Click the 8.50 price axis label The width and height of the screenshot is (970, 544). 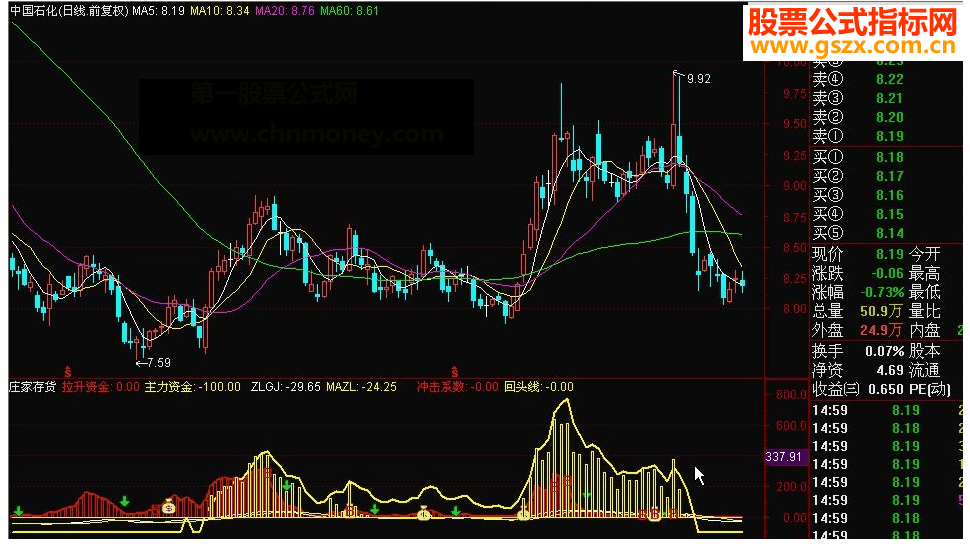(794, 248)
